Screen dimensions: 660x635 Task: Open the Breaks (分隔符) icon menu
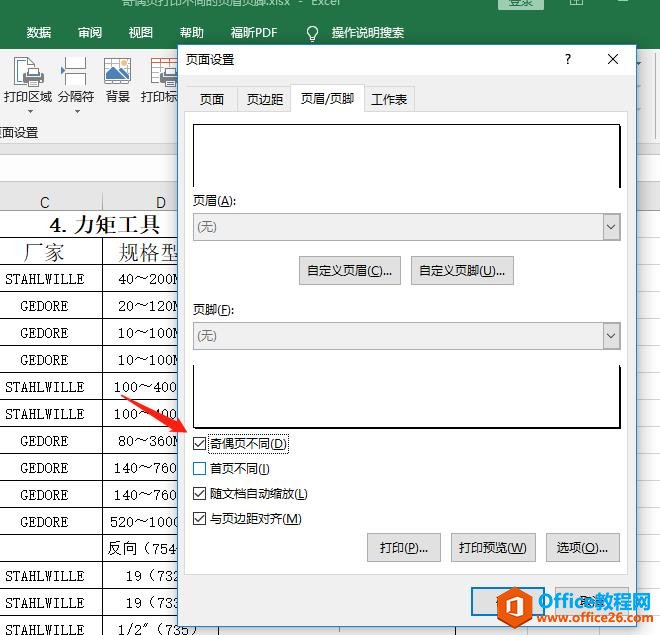[x=75, y=74]
